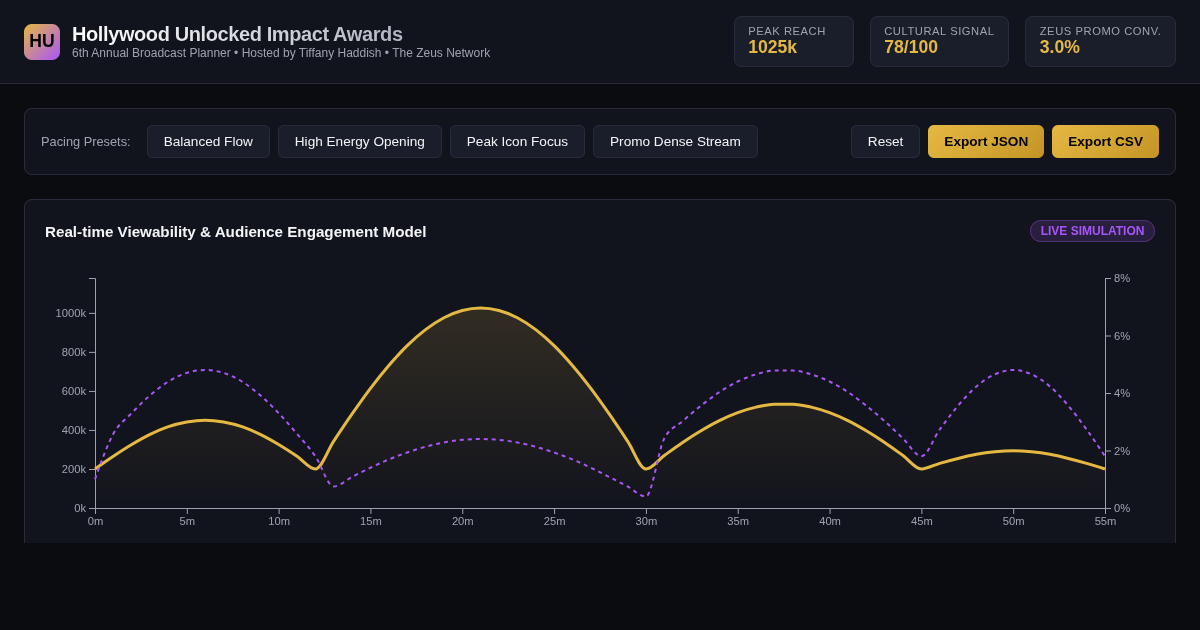
Task: Click the 30m tick on time axis
Action: 646,521
